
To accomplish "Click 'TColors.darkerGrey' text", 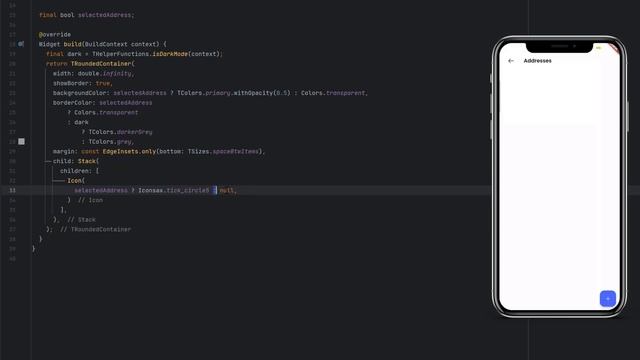I will pyautogui.click(x=120, y=132).
